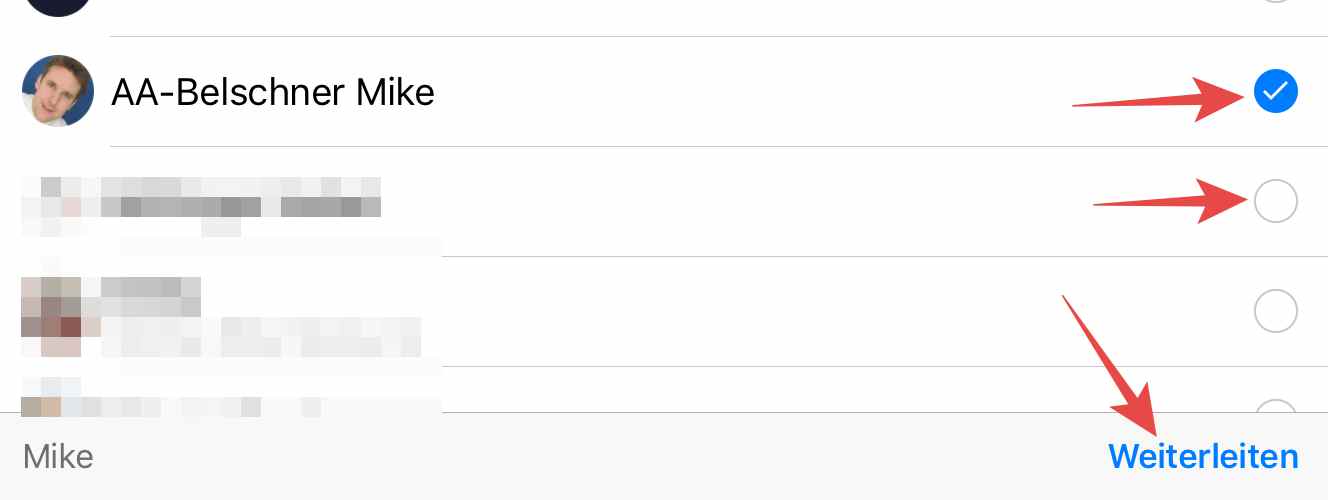Click the red arrow pointing at the empty circle
Screen dimensions: 1328x500
click(x=1168, y=203)
